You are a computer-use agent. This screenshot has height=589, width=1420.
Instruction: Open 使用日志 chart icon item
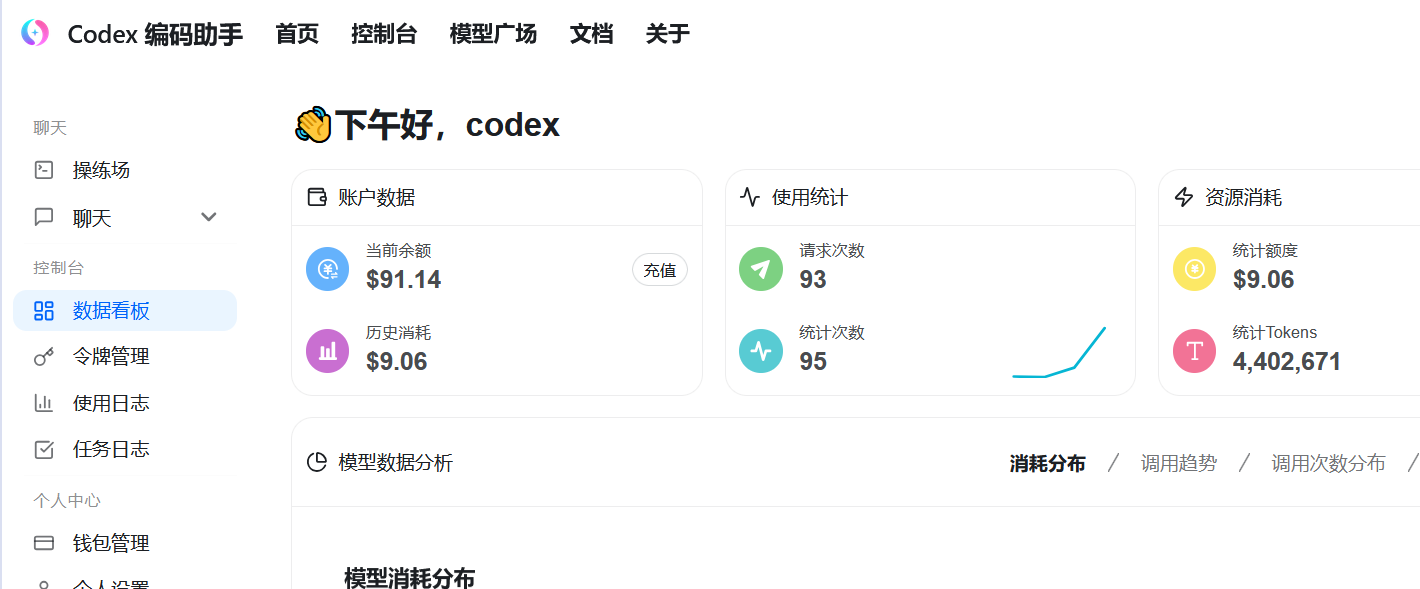(111, 403)
